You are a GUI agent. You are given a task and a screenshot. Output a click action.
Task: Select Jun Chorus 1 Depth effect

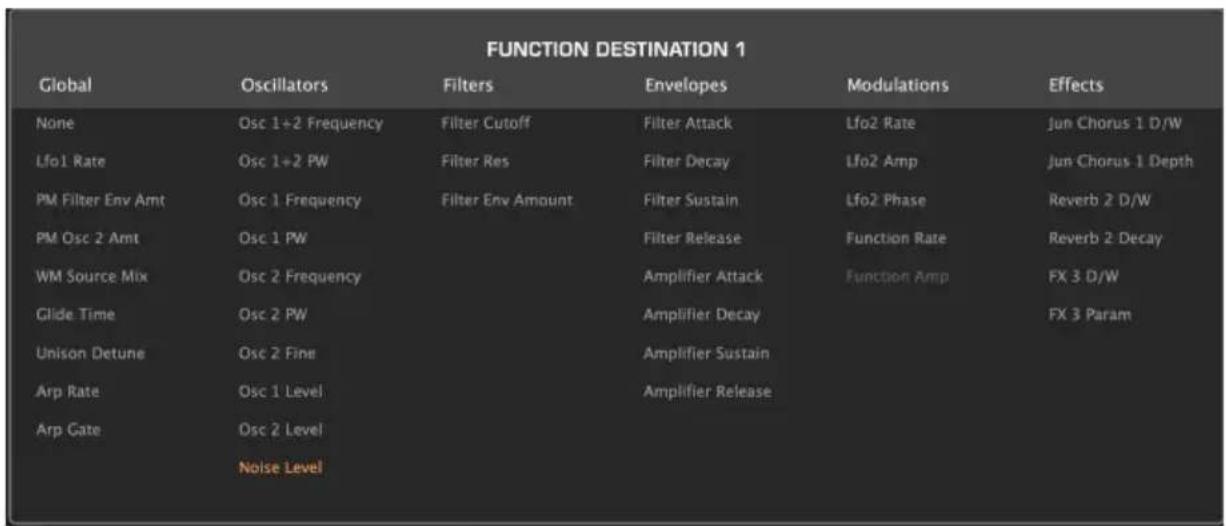pos(1121,162)
